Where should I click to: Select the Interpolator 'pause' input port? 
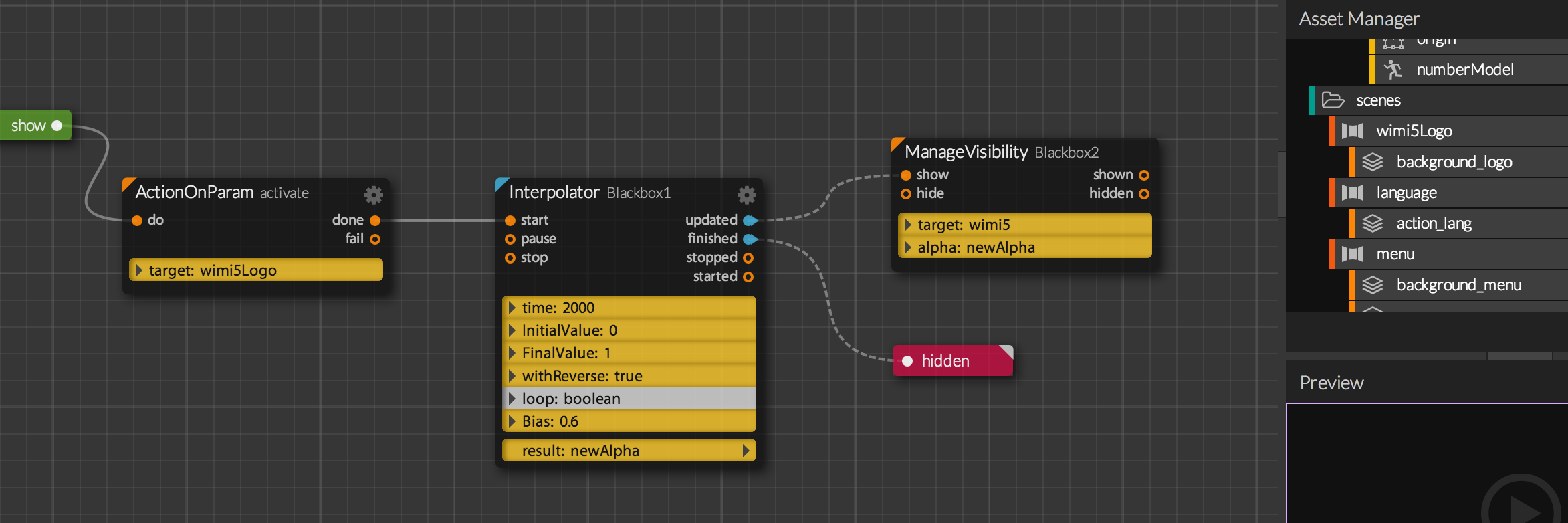point(510,239)
